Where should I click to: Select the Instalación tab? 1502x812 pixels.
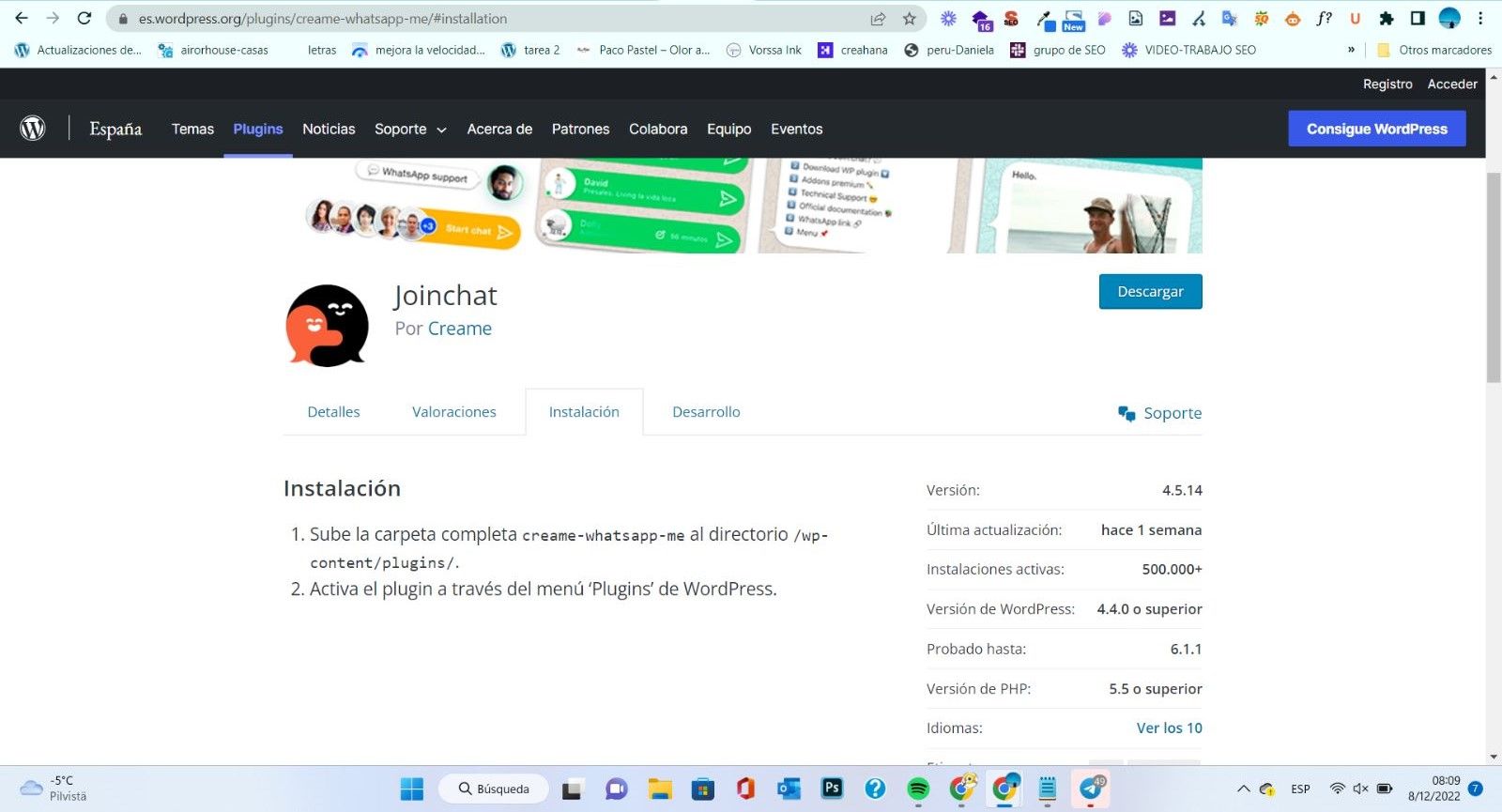tap(584, 412)
